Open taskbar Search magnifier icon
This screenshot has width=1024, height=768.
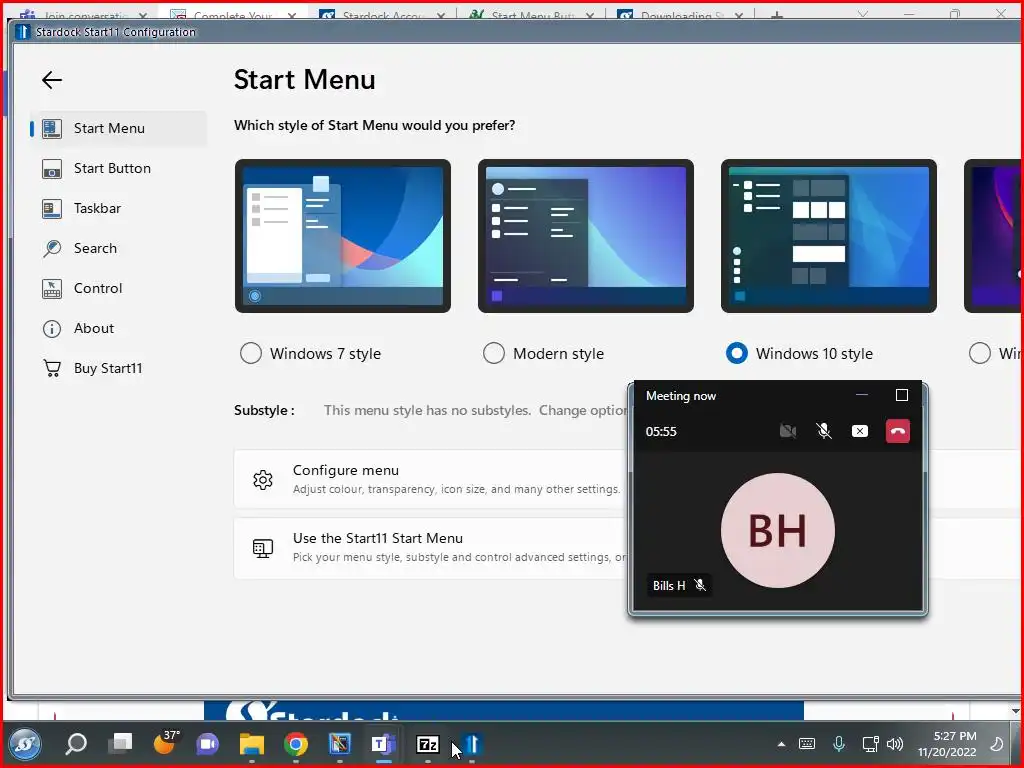(x=76, y=744)
